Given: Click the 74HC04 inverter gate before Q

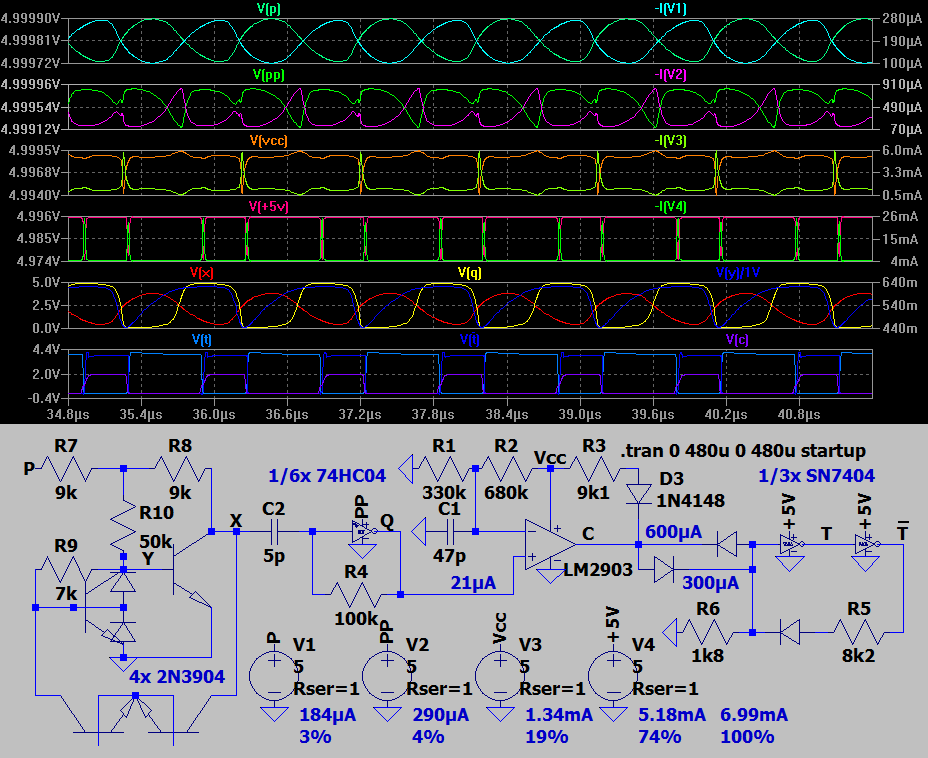Looking at the screenshot, I should 358,531.
